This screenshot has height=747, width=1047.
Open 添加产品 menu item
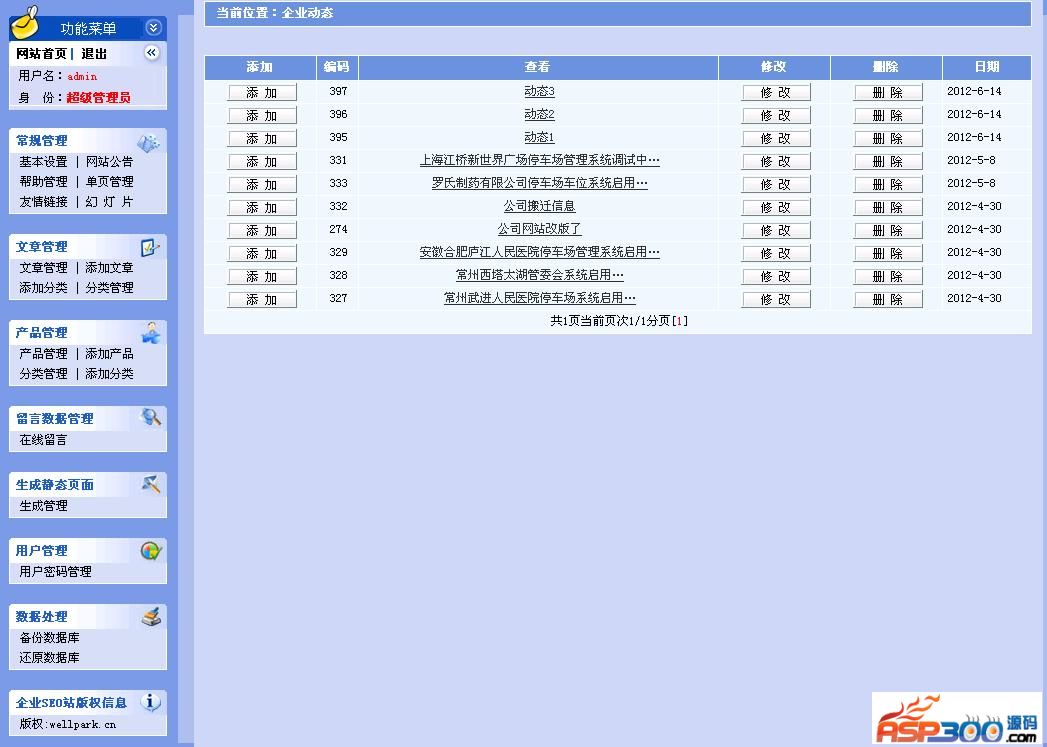pyautogui.click(x=110, y=354)
